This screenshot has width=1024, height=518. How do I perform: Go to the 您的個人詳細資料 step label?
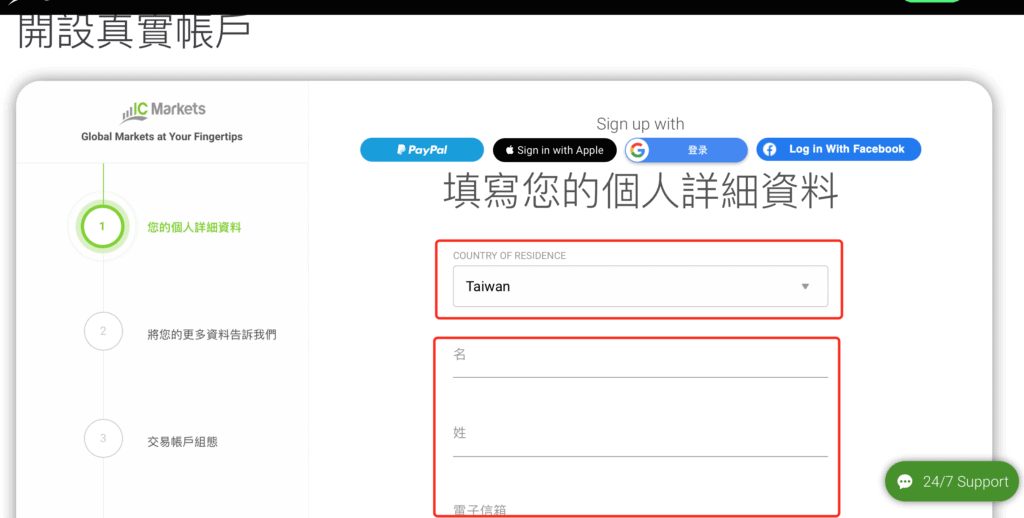click(194, 227)
